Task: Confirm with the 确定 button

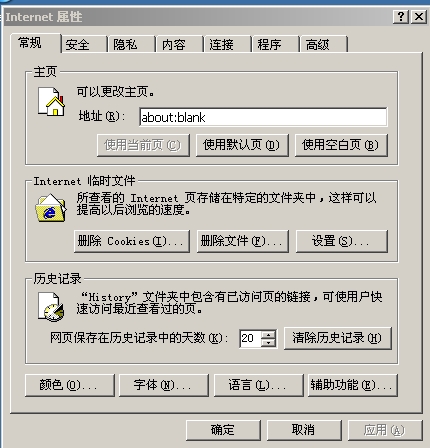Action: pos(223,430)
